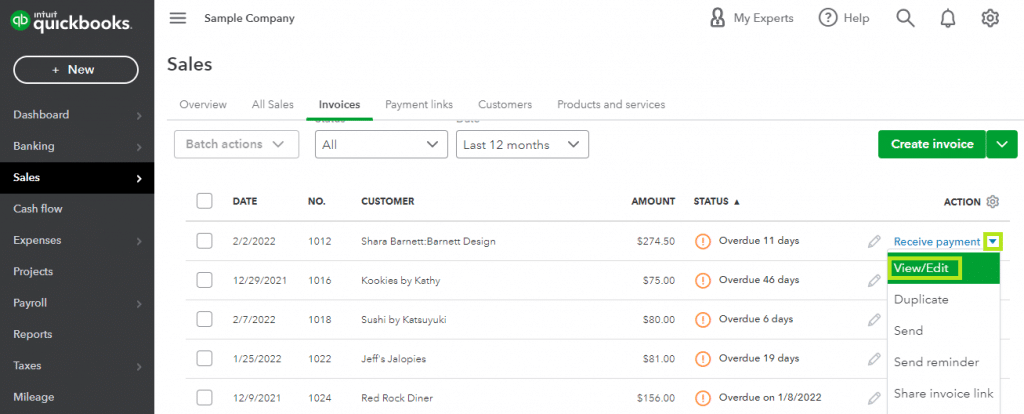Image resolution: width=1024 pixels, height=414 pixels.
Task: Sort by the CUSTOMER column header
Action: click(388, 202)
